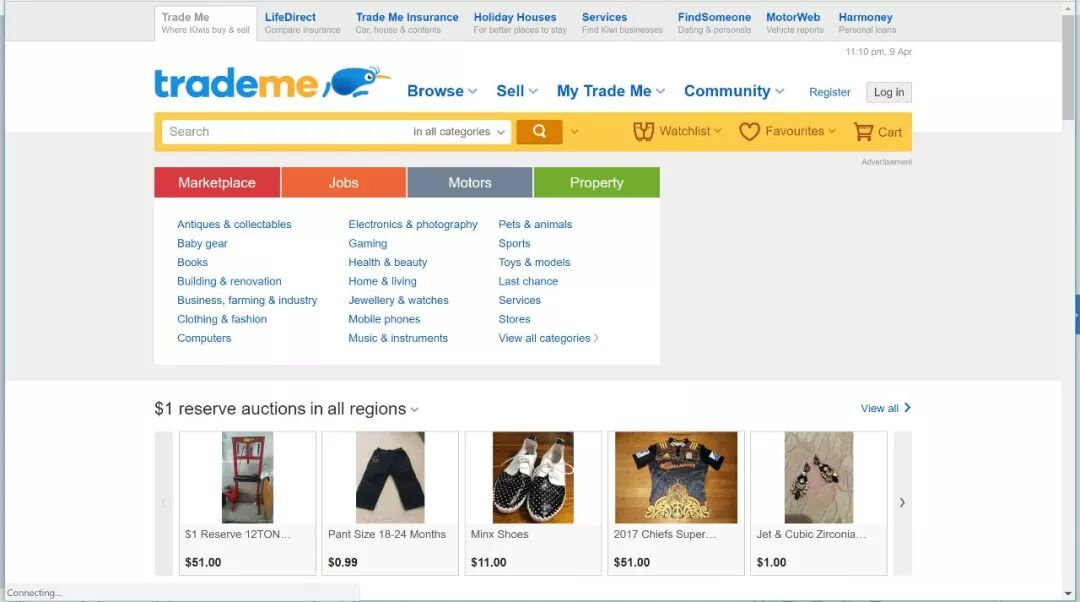
Task: Open the Electronics & photography category
Action: [x=413, y=225]
